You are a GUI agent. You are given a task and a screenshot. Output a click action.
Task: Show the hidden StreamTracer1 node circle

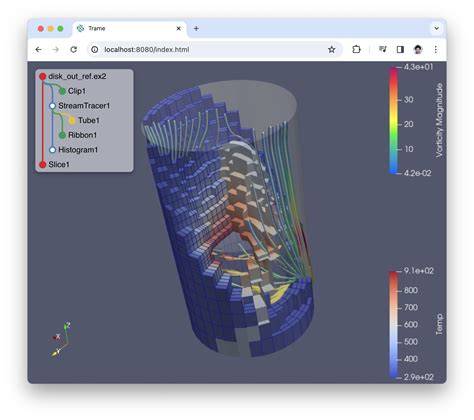point(52,106)
